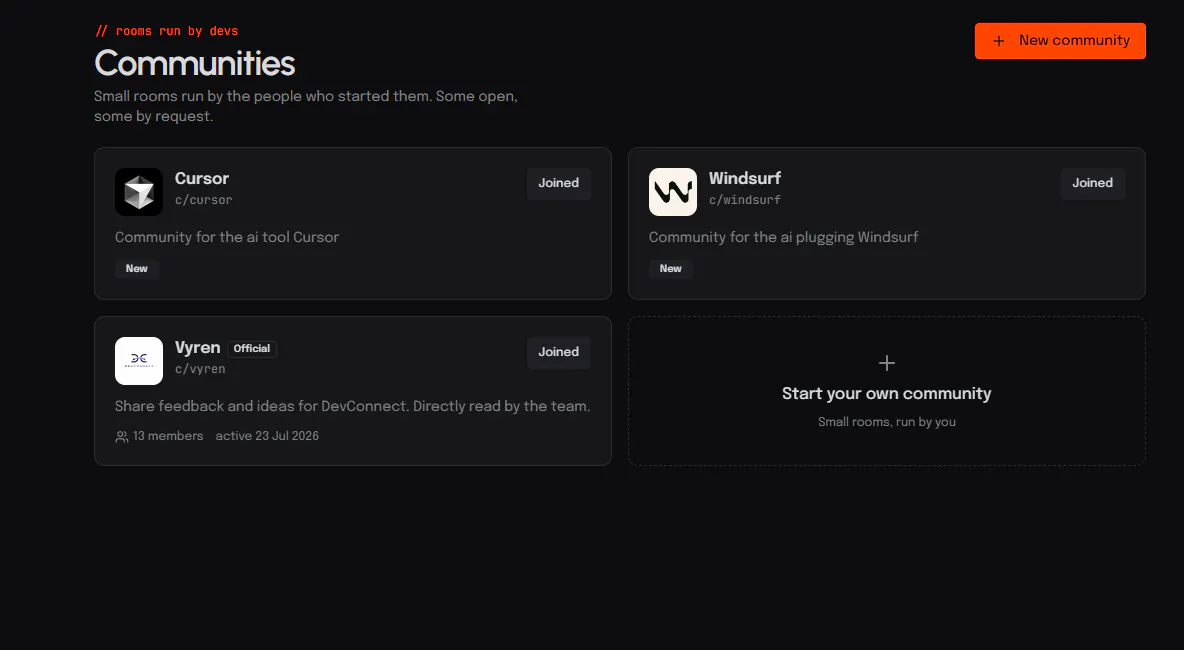
Task: Click the plus icon in New community button
Action: click(998, 42)
